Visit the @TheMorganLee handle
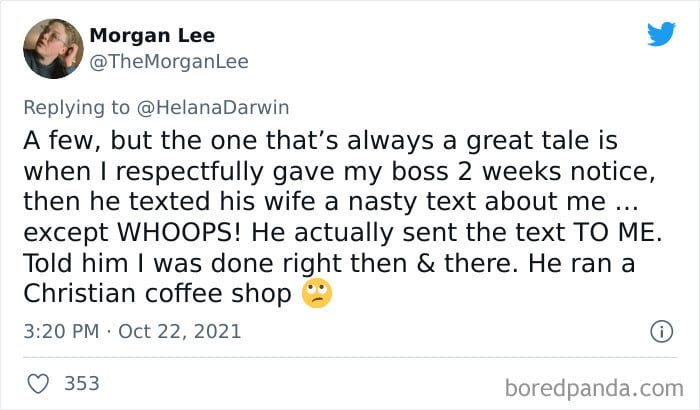The width and height of the screenshot is (700, 410). [169, 62]
